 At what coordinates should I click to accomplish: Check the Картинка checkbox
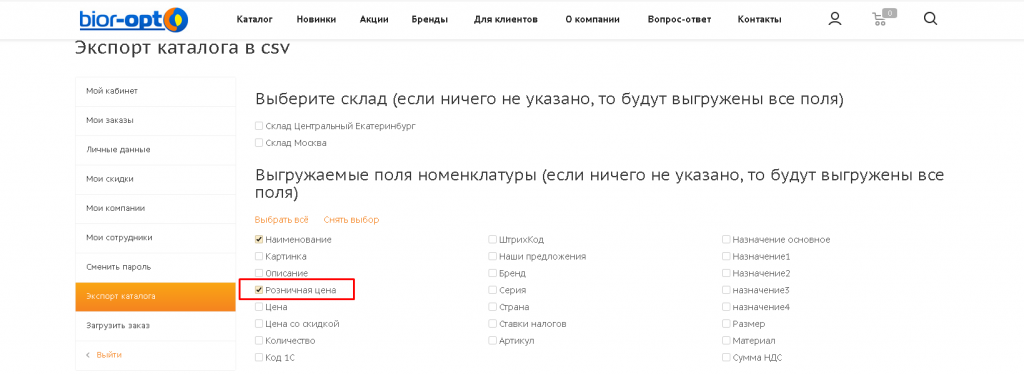point(259,257)
